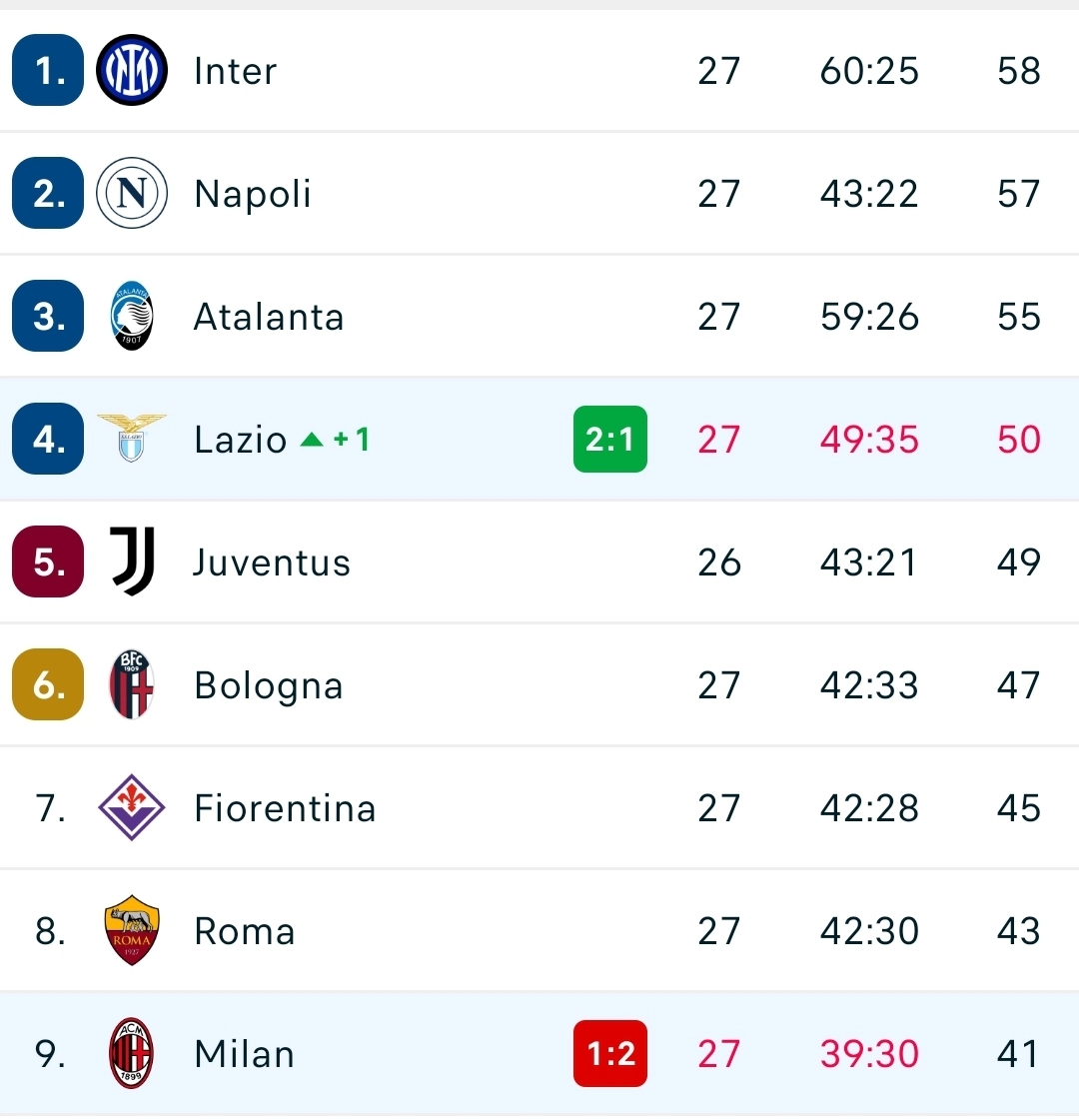
Task: Open the Juventus team name
Action: (272, 562)
